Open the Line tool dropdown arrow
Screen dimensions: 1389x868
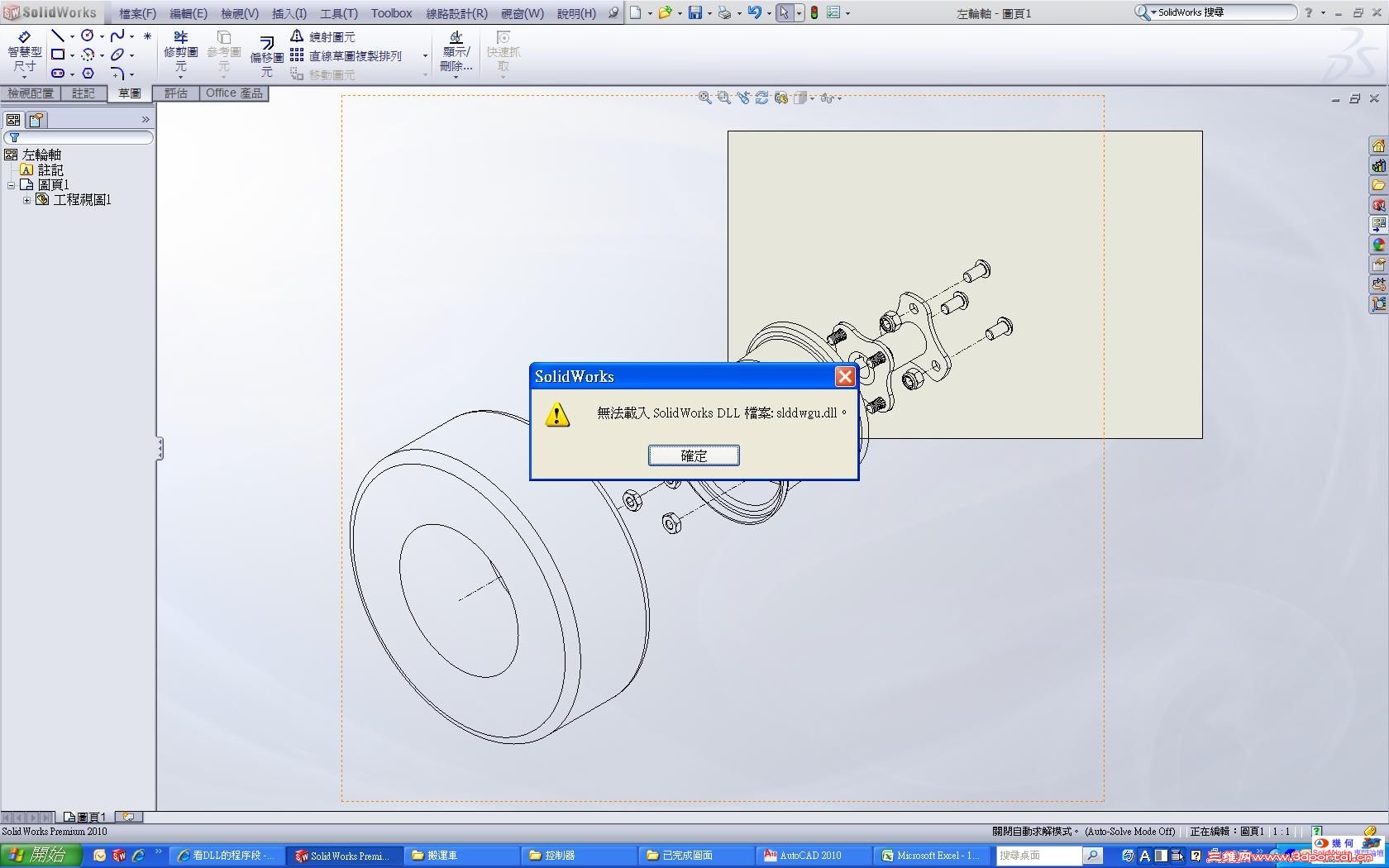pos(72,36)
